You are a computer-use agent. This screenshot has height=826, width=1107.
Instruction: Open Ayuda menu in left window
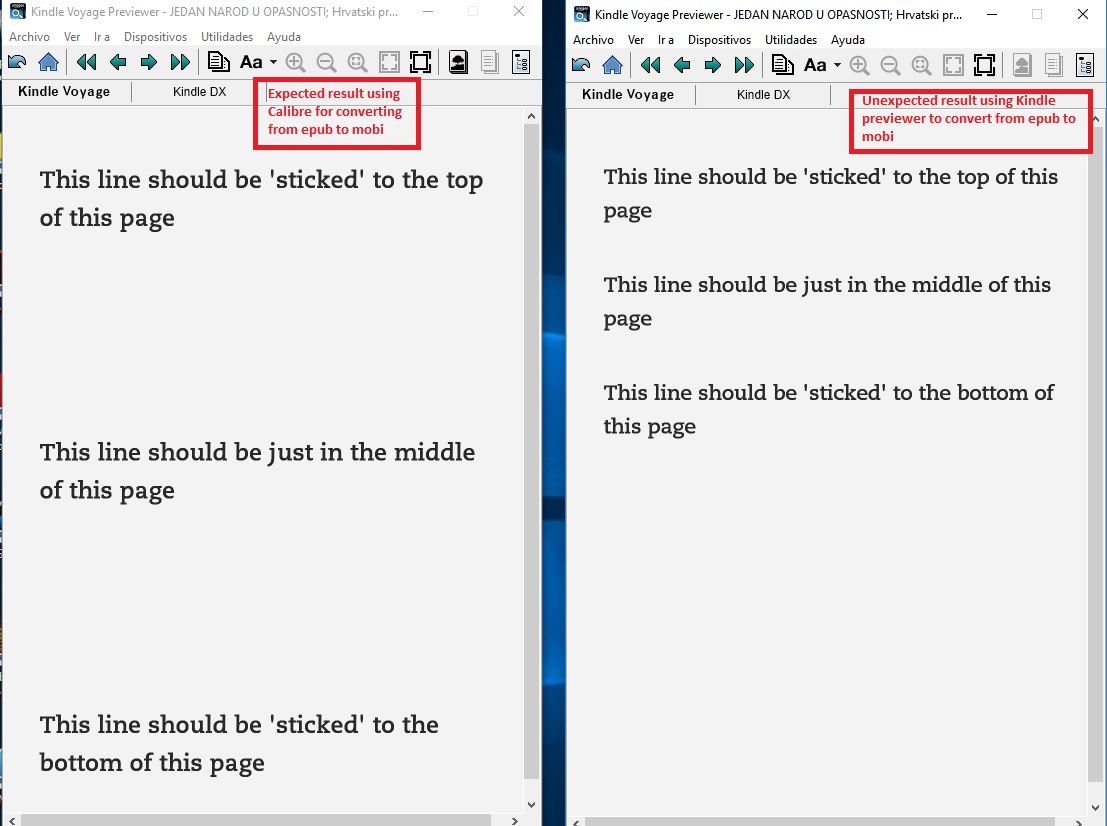tap(284, 37)
